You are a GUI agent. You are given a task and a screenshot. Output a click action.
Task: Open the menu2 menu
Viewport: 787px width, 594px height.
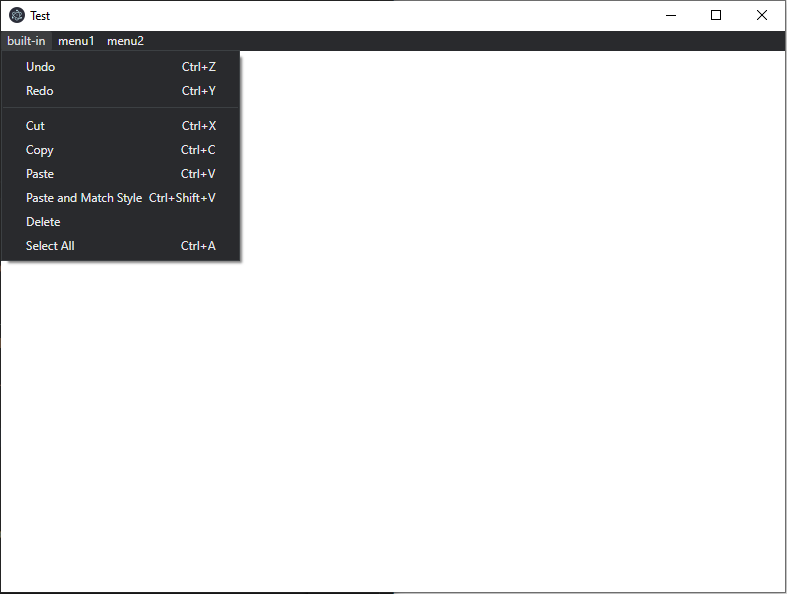coord(125,41)
